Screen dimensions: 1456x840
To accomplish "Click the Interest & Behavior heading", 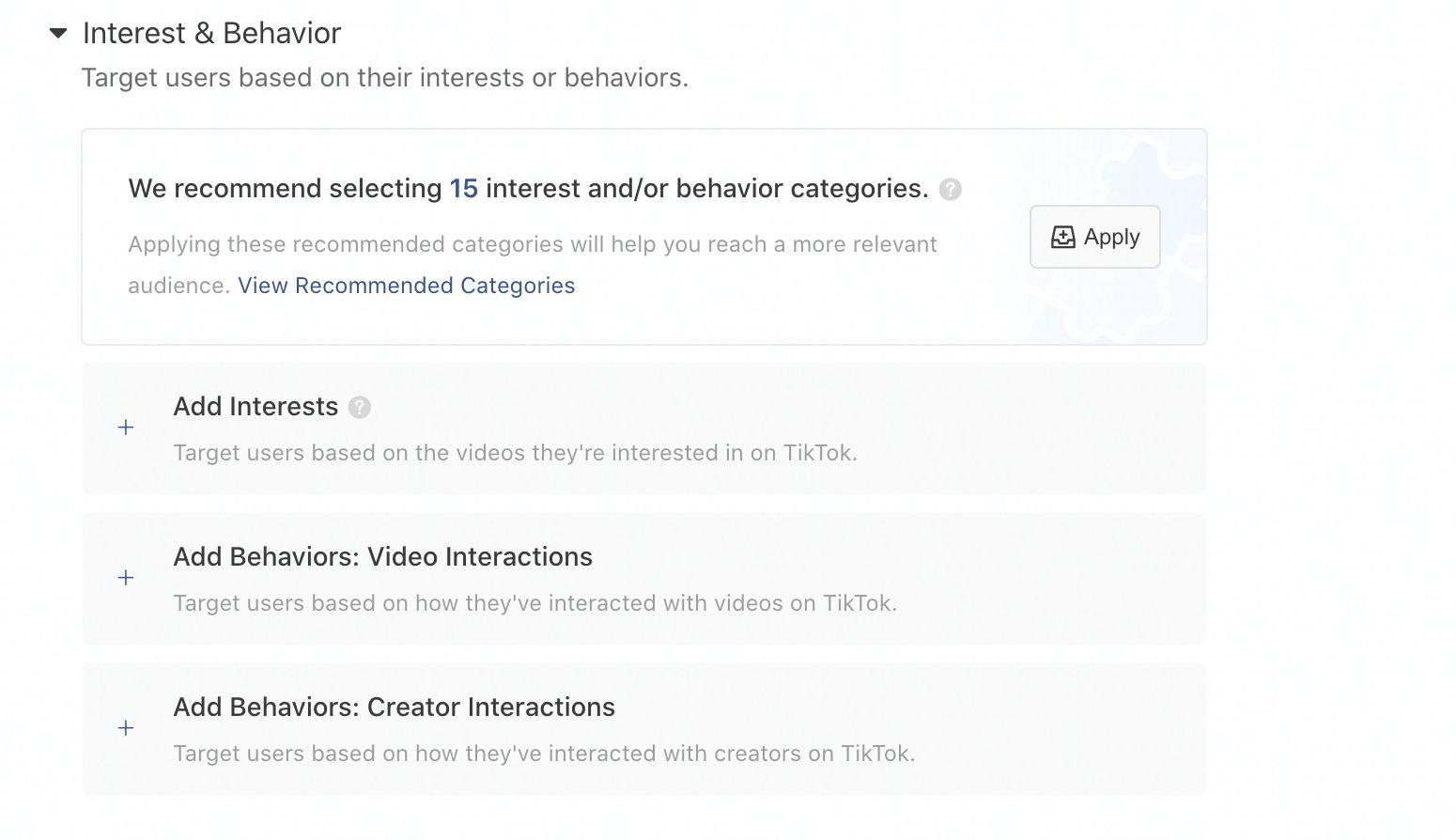I will (x=211, y=34).
